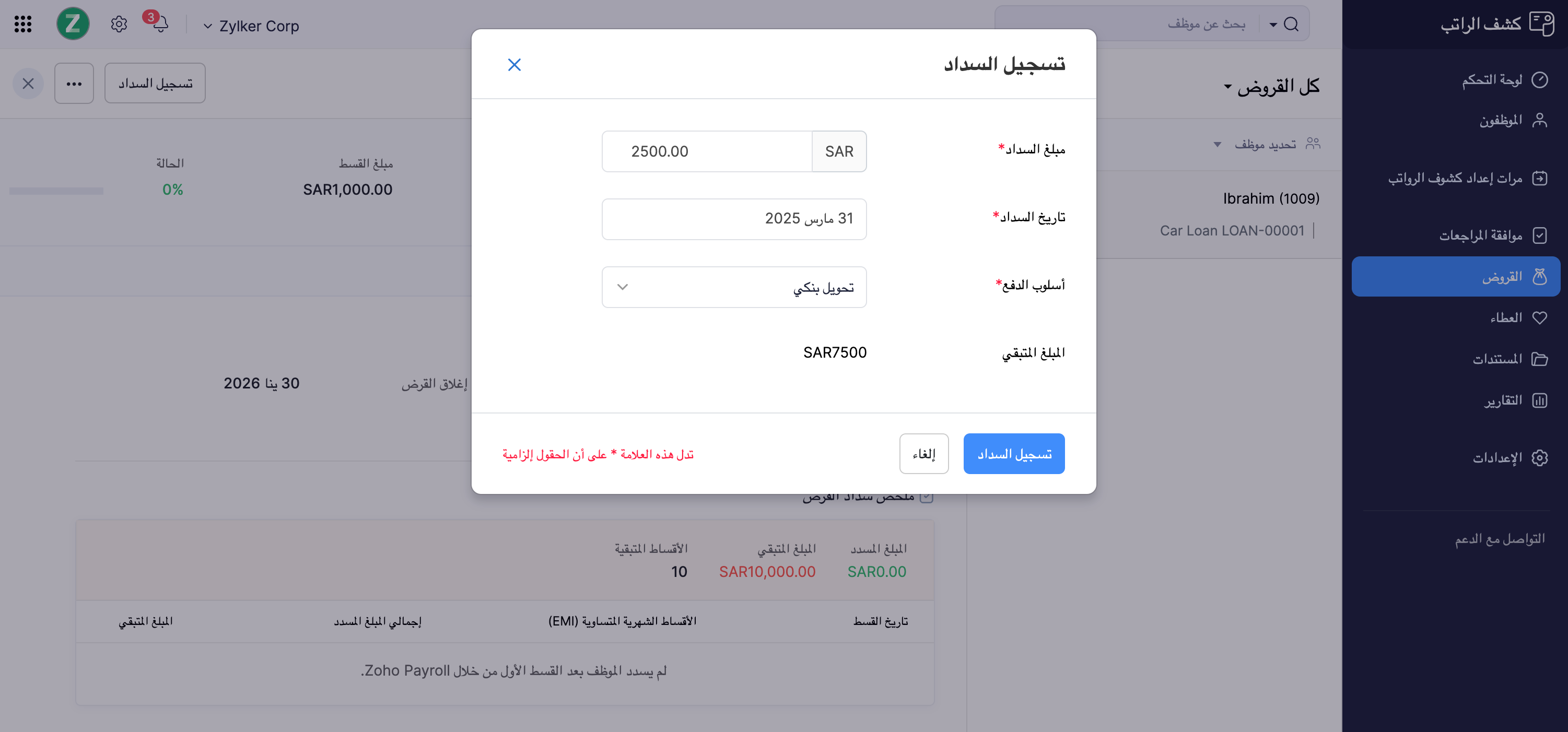Expand the أسلوب الدفع payment method dropdown

pyautogui.click(x=733, y=287)
